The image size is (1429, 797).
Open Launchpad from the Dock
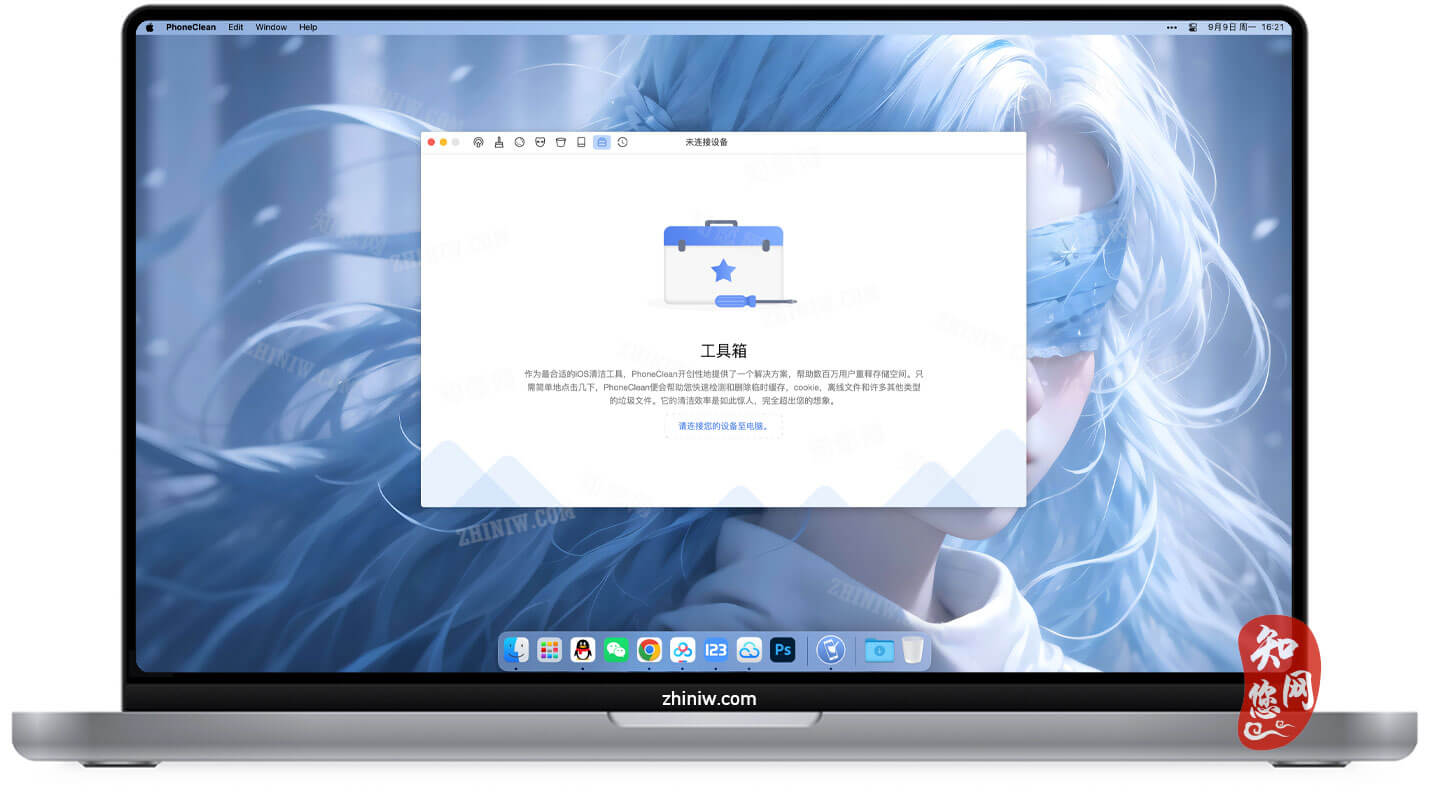[x=549, y=650]
